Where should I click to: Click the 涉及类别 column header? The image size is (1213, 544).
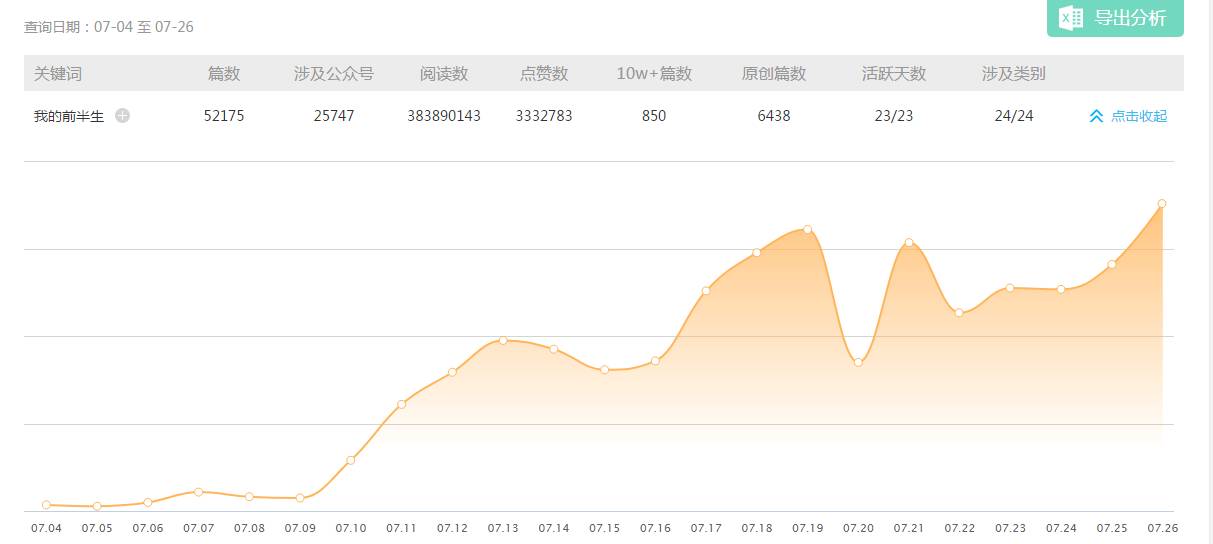pos(1014,74)
